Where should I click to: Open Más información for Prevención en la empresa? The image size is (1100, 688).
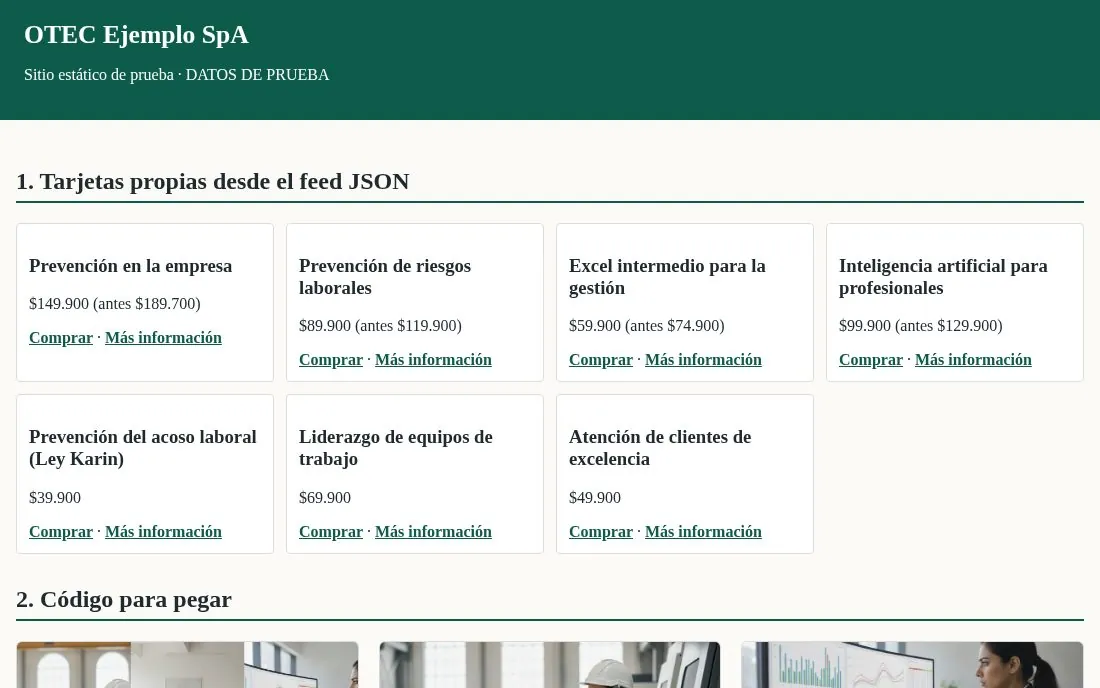tap(163, 338)
